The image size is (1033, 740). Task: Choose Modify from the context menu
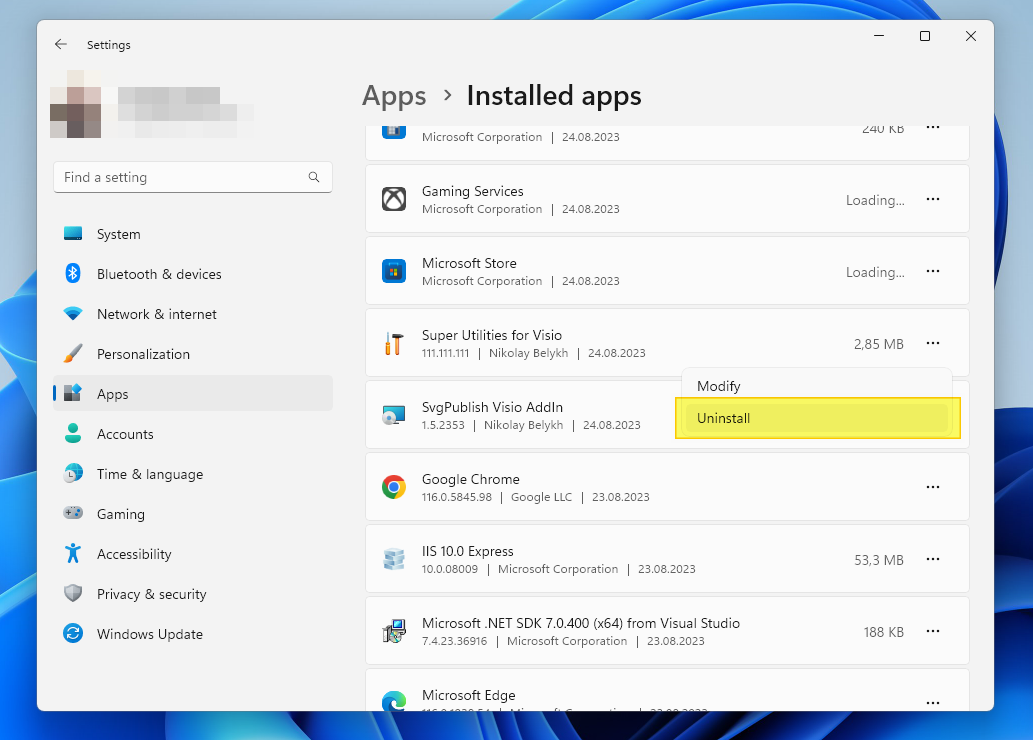pos(817,386)
